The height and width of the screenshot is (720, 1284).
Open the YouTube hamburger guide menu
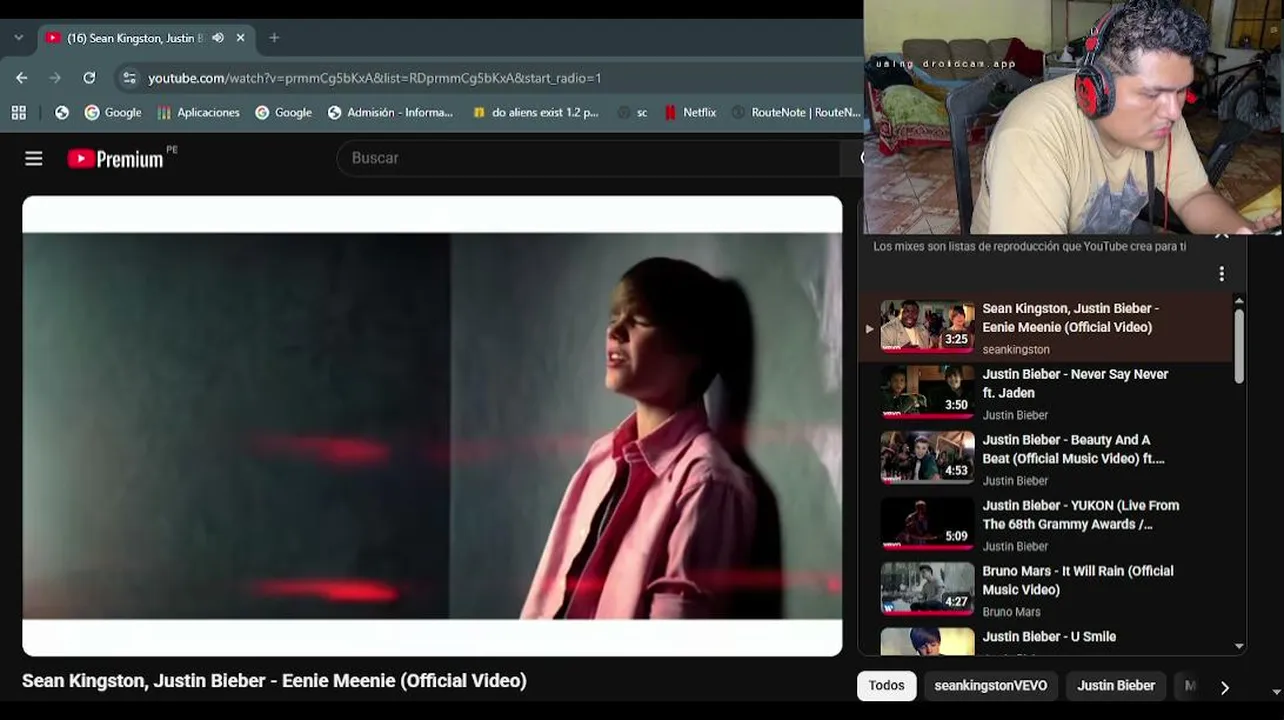34,158
